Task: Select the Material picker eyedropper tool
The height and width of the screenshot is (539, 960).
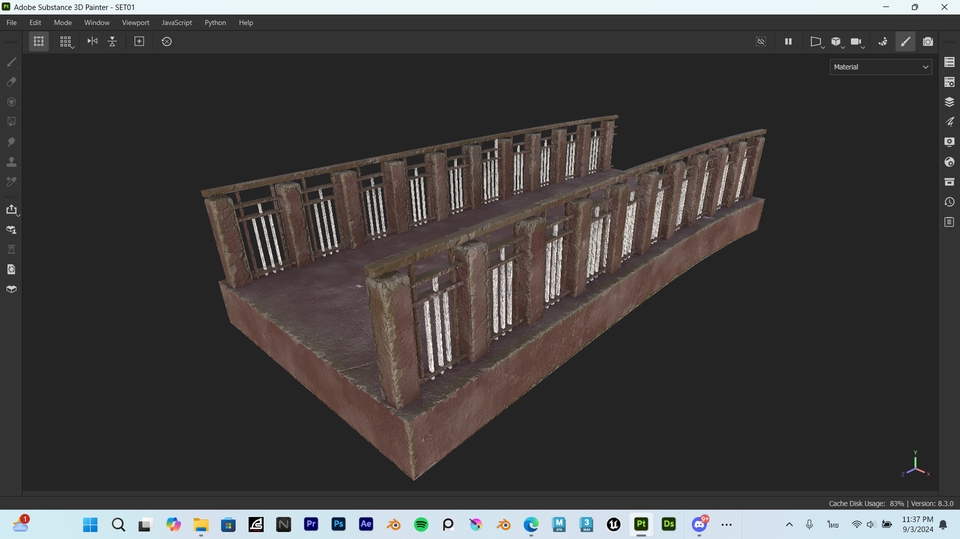Action: [11, 181]
